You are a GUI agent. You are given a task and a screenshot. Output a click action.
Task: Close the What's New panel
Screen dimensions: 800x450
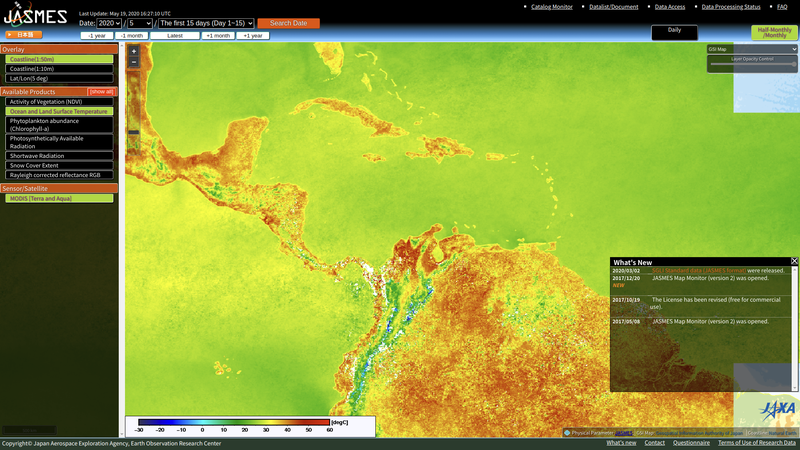(794, 261)
